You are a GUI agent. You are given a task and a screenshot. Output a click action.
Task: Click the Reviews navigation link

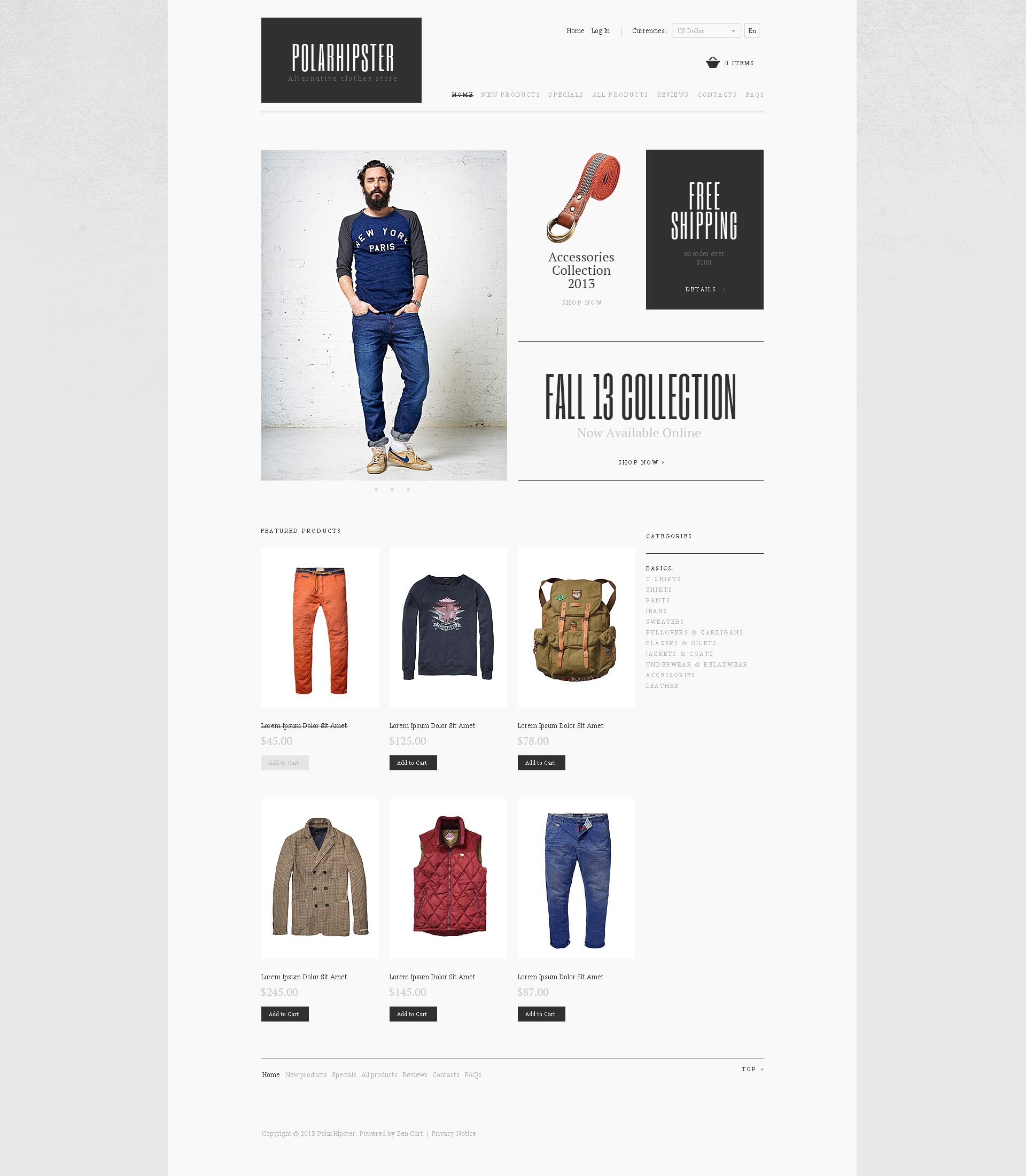(671, 95)
